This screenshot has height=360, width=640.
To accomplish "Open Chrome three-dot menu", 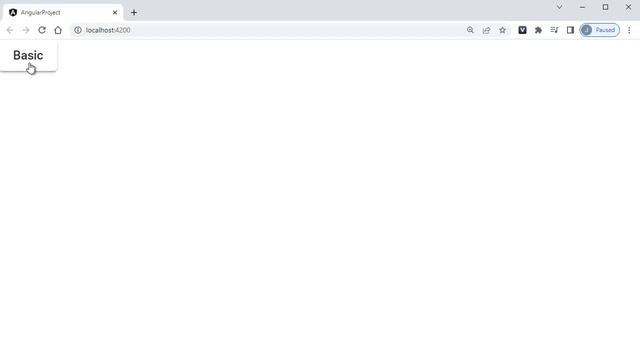I will 629,30.
